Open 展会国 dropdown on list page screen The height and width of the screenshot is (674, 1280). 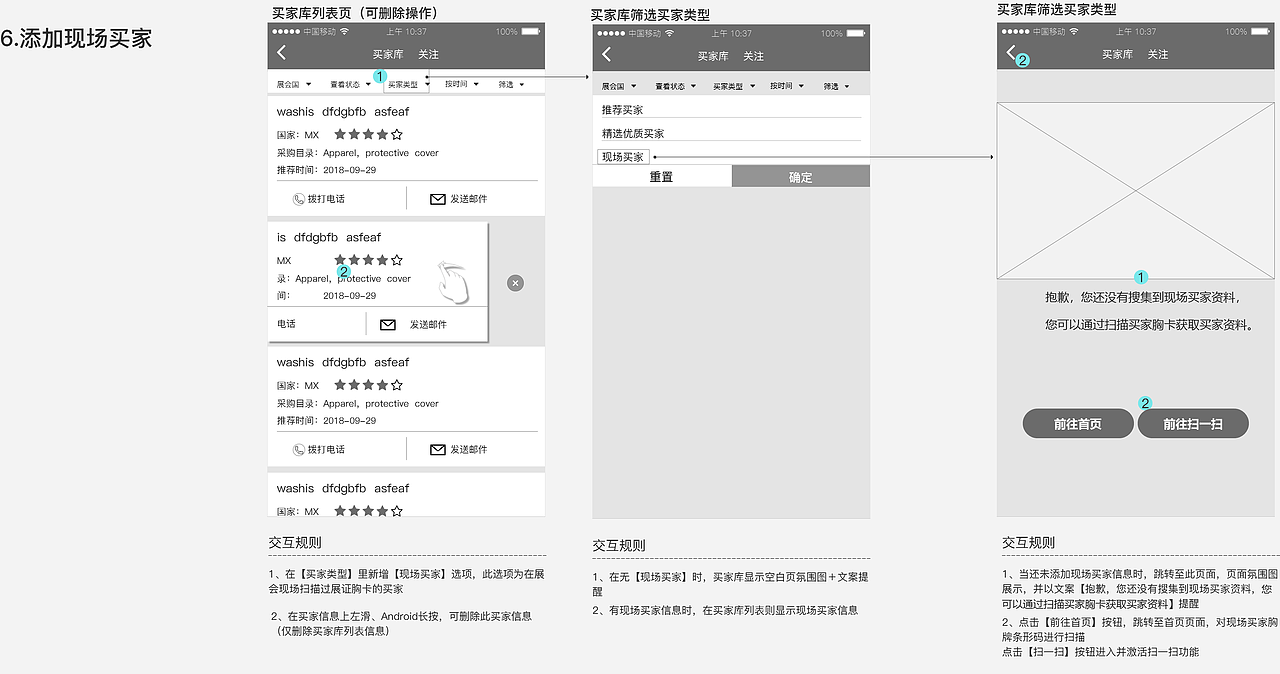point(294,85)
